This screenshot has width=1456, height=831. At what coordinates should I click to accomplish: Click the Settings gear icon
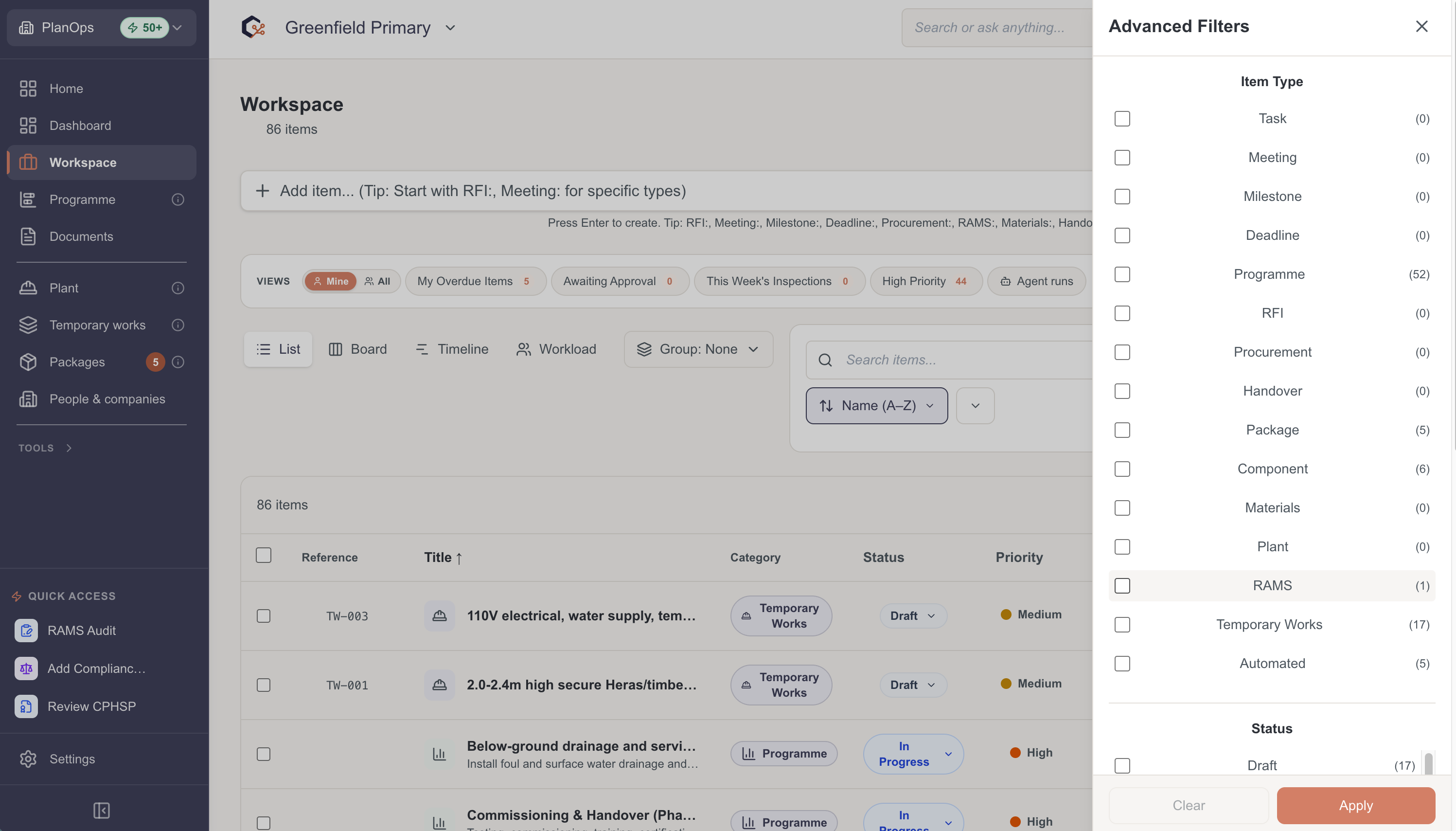coord(28,759)
